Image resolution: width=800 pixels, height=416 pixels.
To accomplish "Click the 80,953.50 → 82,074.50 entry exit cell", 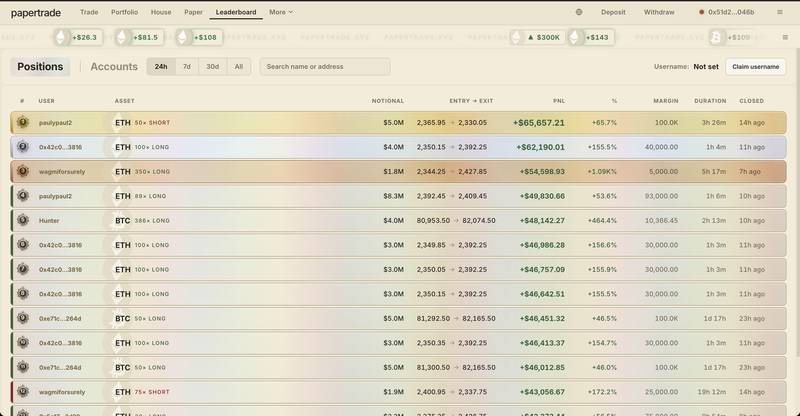I will [x=456, y=221].
